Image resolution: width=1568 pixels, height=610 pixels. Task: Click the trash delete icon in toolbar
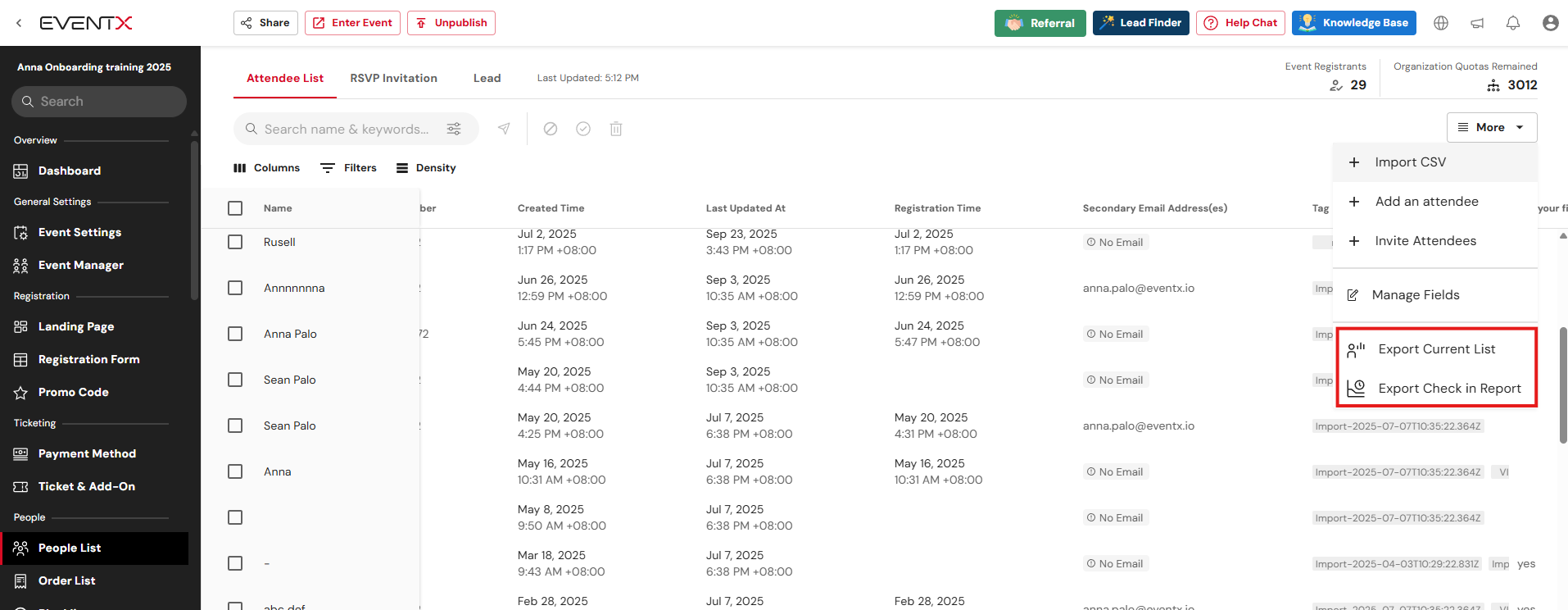616,129
